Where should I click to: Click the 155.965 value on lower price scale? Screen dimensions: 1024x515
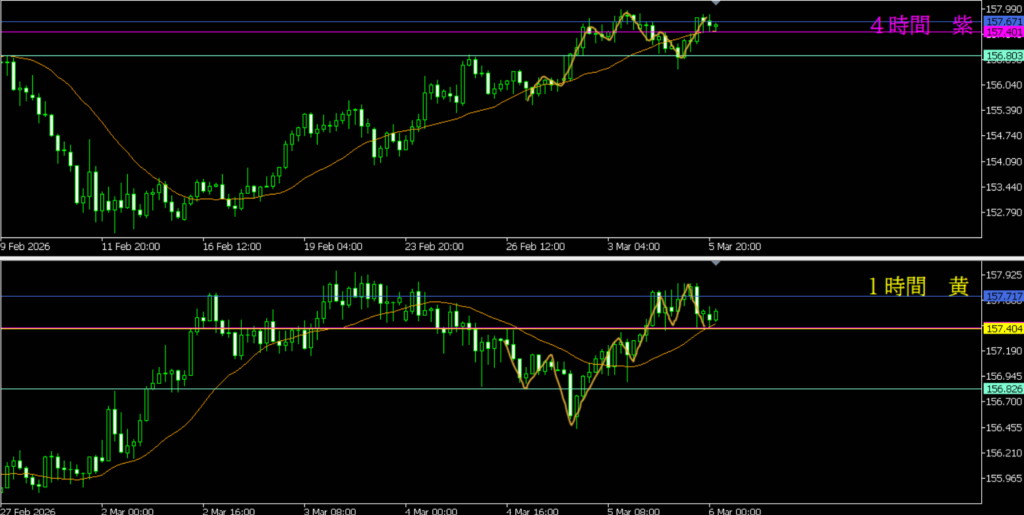coord(1003,479)
